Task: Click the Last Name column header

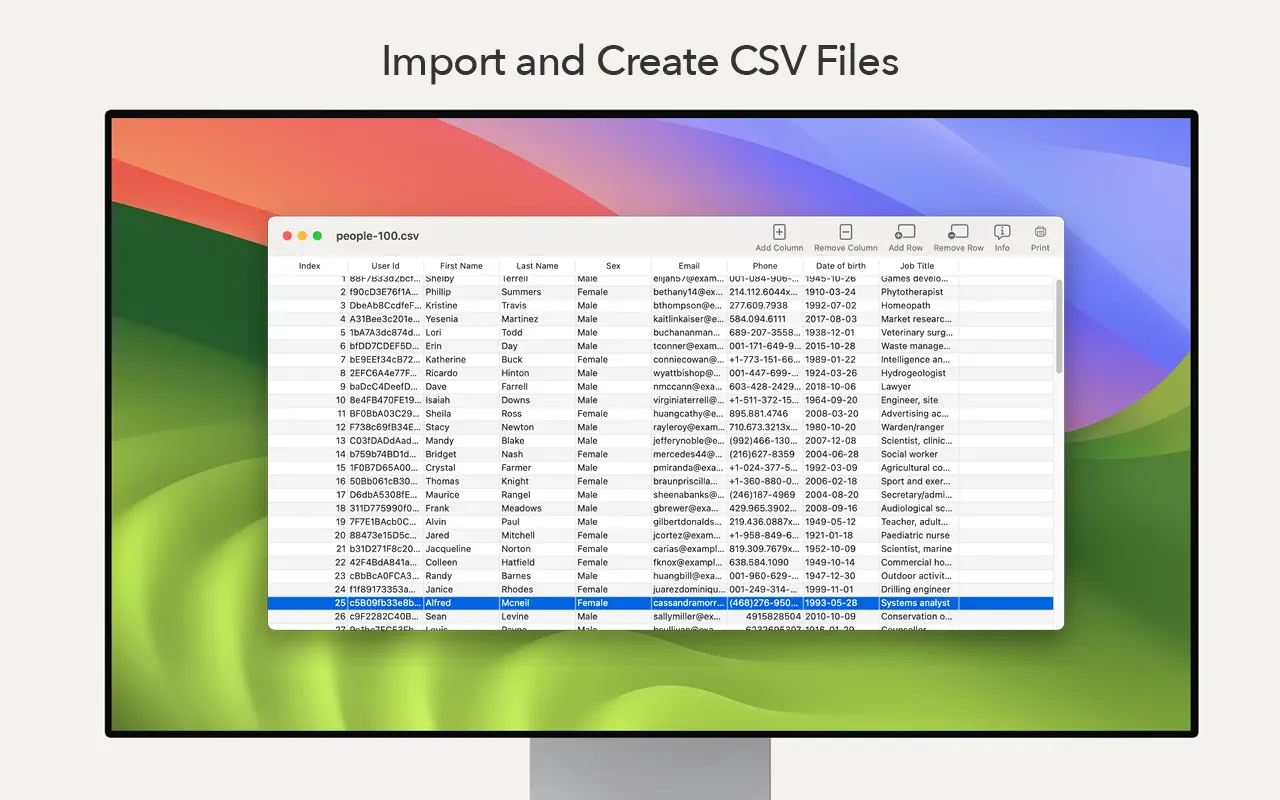Action: click(537, 265)
